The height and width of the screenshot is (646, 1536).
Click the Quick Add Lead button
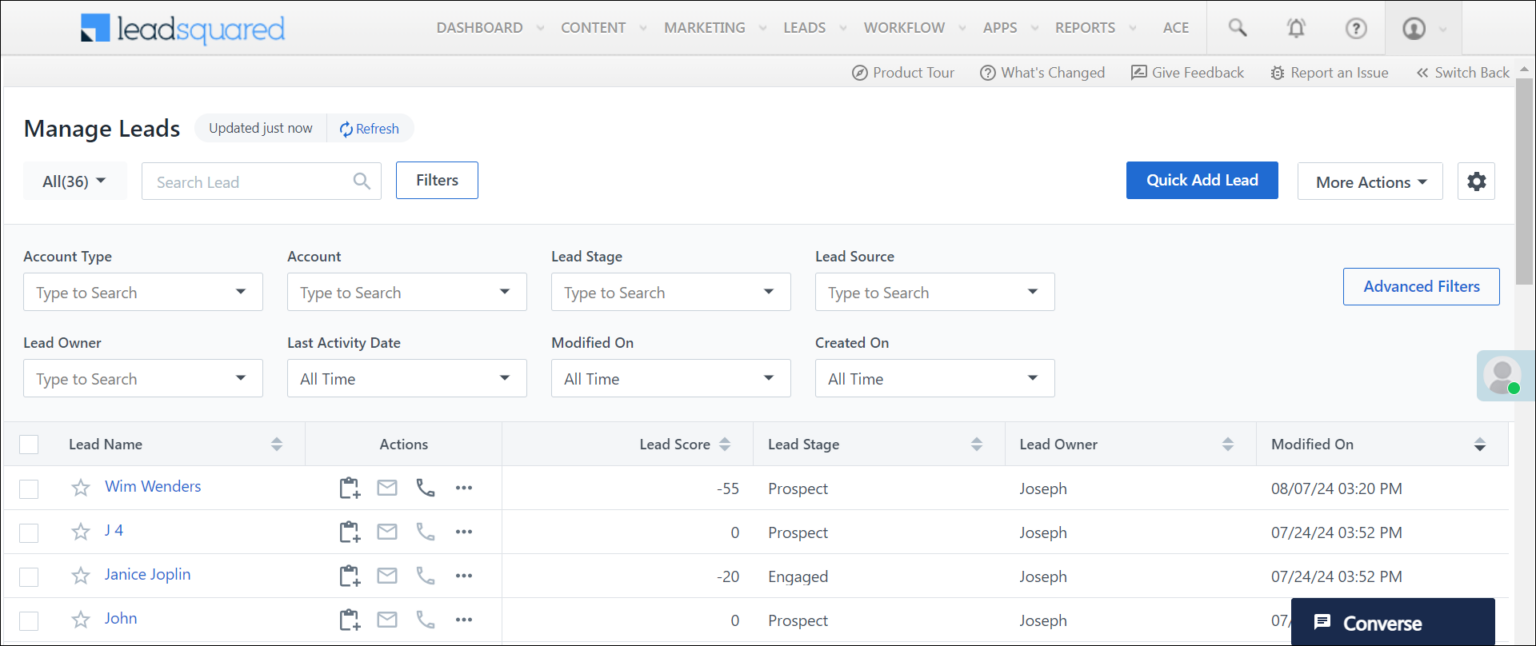[x=1202, y=180]
